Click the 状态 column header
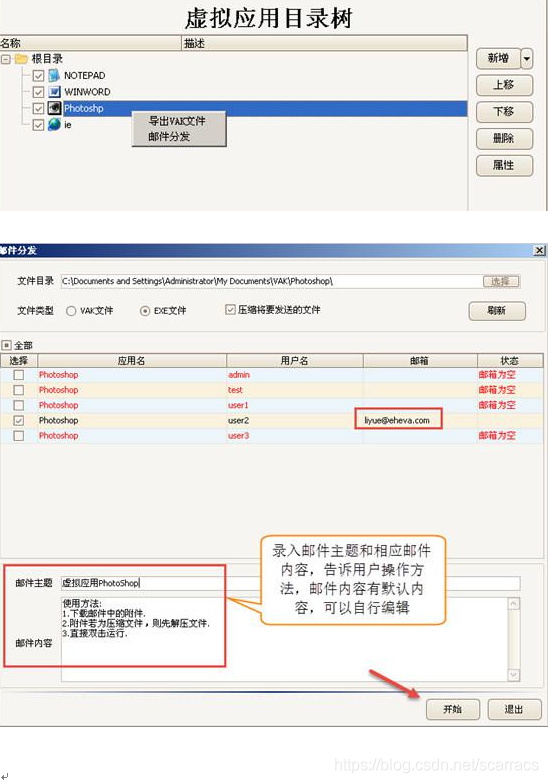This screenshot has width=548, height=783. coord(510,361)
